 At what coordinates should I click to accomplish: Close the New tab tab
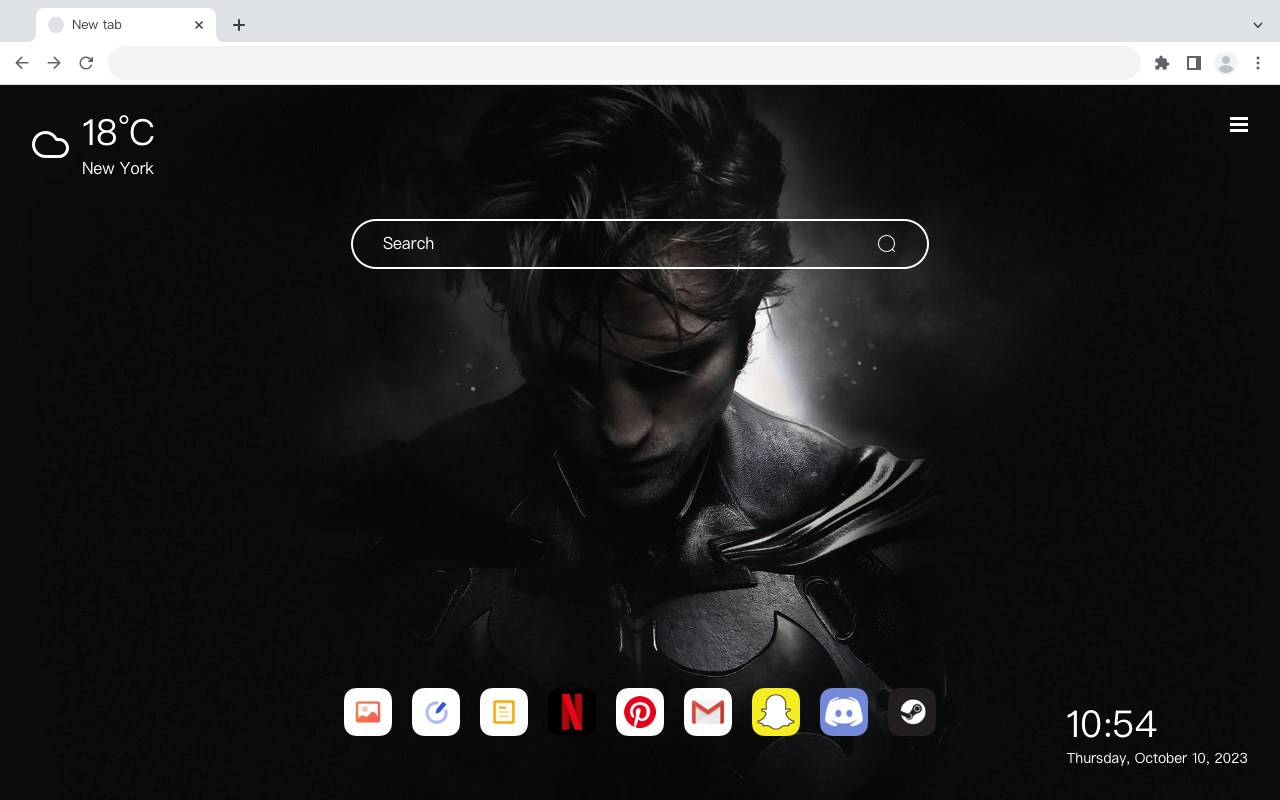point(199,25)
